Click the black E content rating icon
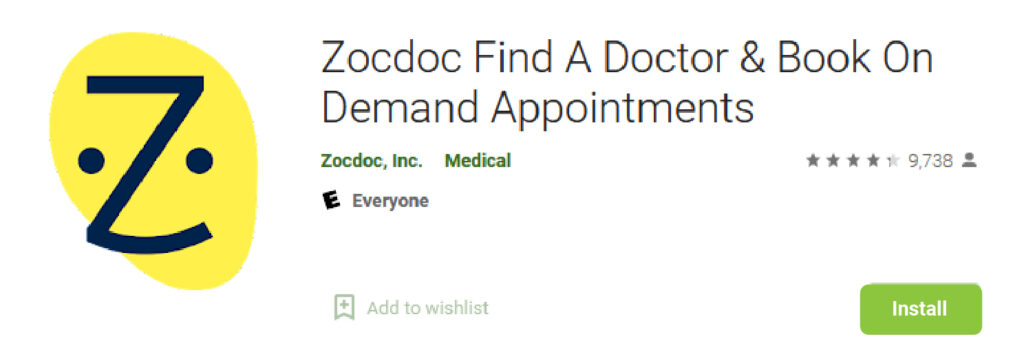The height and width of the screenshot is (363, 1024). click(332, 200)
